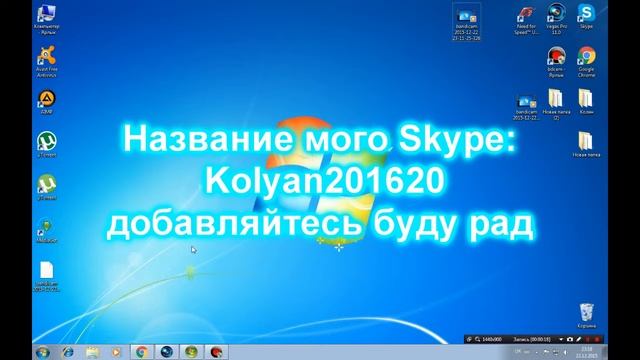Open the Windows Start menu orb
This screenshot has height=360, width=640.
[x=43, y=352]
